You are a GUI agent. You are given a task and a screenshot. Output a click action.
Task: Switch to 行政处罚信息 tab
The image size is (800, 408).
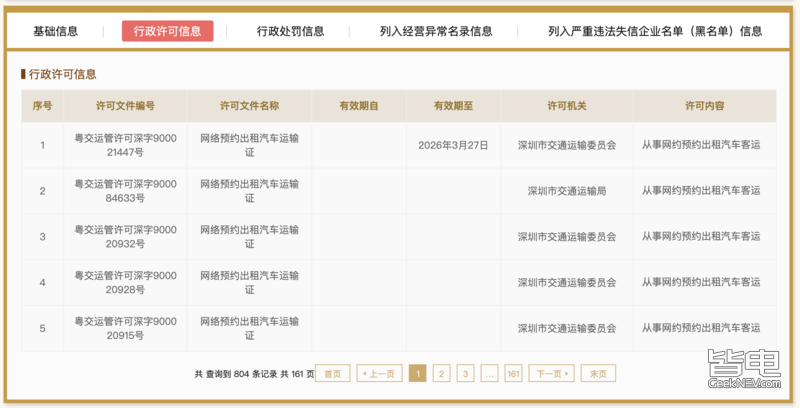pyautogui.click(x=290, y=31)
